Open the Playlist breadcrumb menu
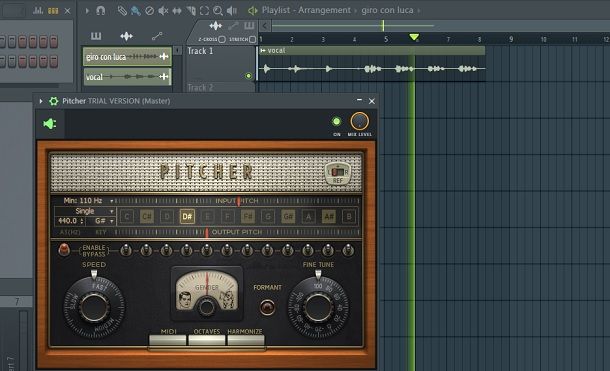The height and width of the screenshot is (371, 610). point(275,10)
